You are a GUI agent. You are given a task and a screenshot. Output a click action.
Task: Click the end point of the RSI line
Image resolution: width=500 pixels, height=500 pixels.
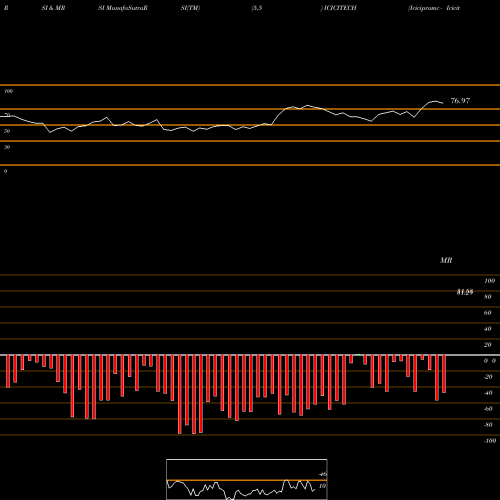tap(443, 103)
